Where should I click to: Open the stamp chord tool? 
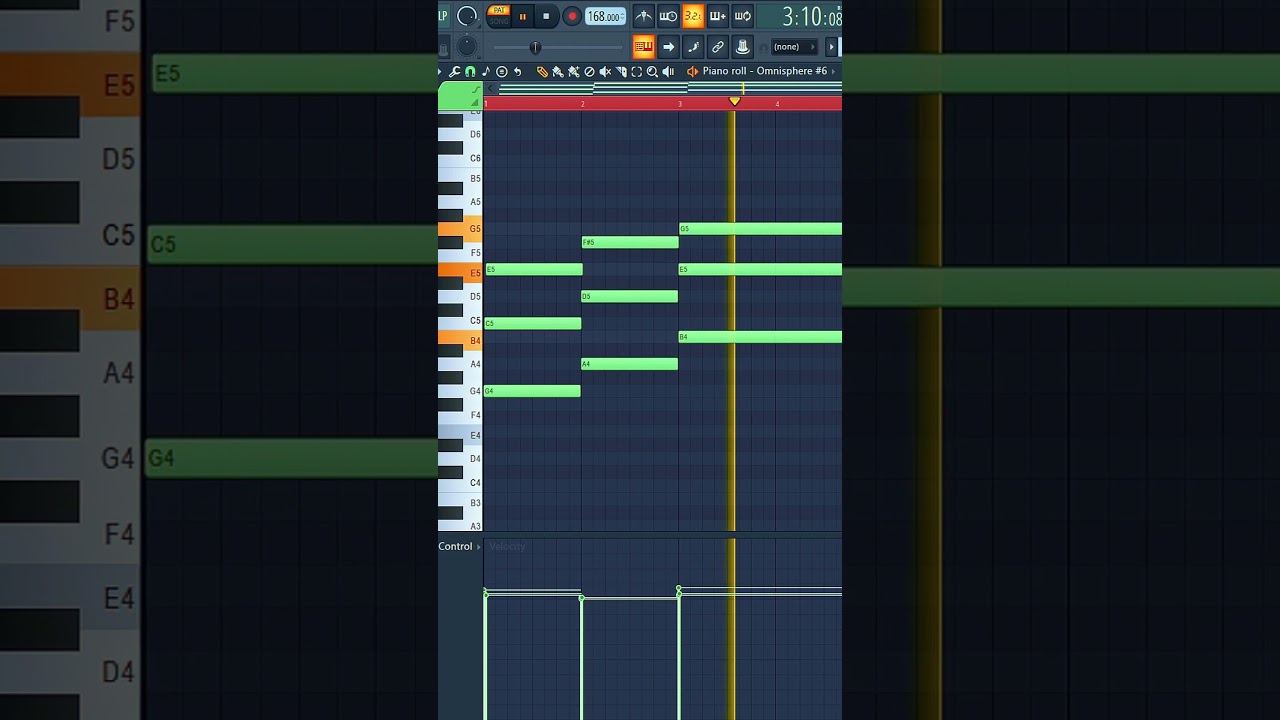click(x=502, y=72)
